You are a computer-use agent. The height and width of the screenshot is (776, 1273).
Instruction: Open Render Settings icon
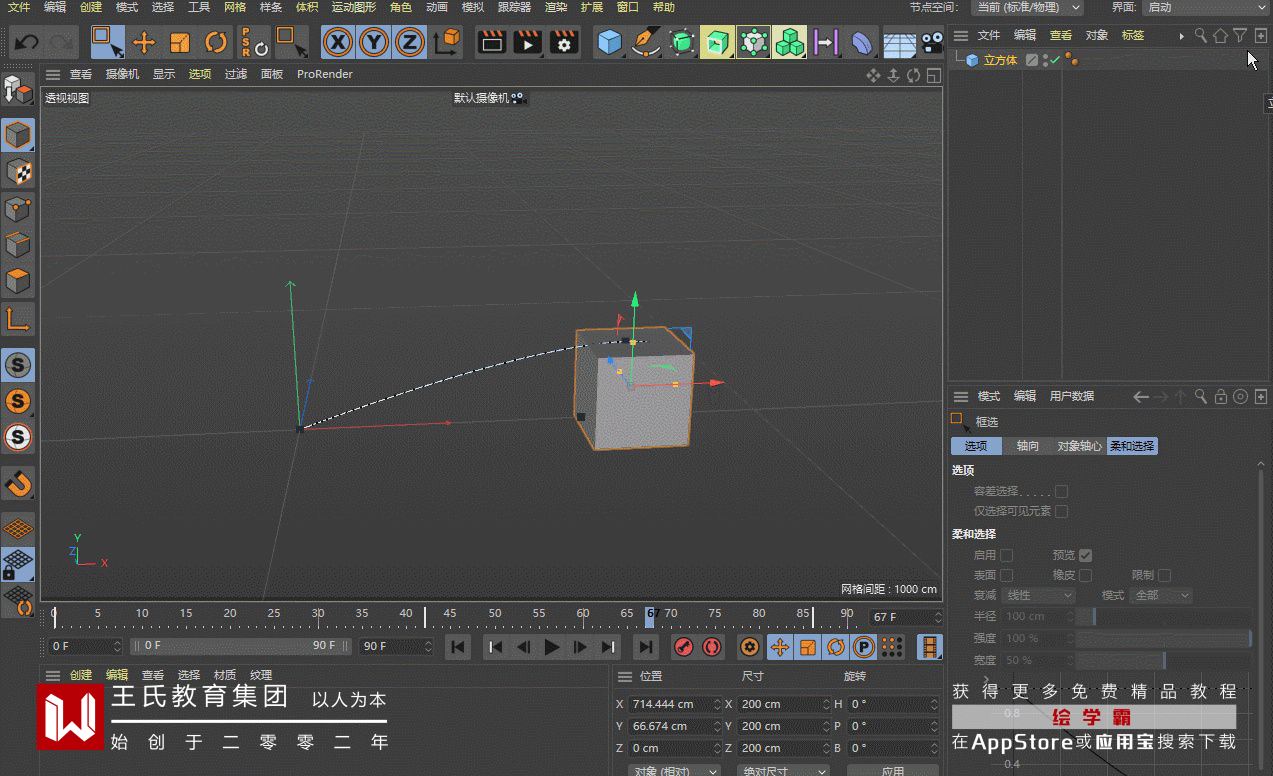point(564,42)
